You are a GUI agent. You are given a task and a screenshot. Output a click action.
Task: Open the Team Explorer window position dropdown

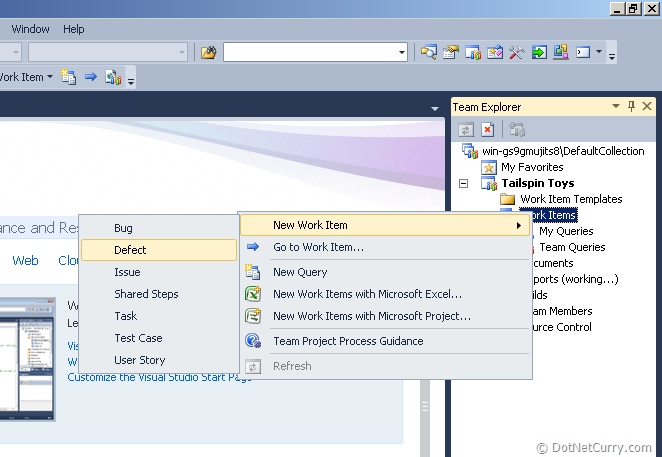tap(616, 106)
